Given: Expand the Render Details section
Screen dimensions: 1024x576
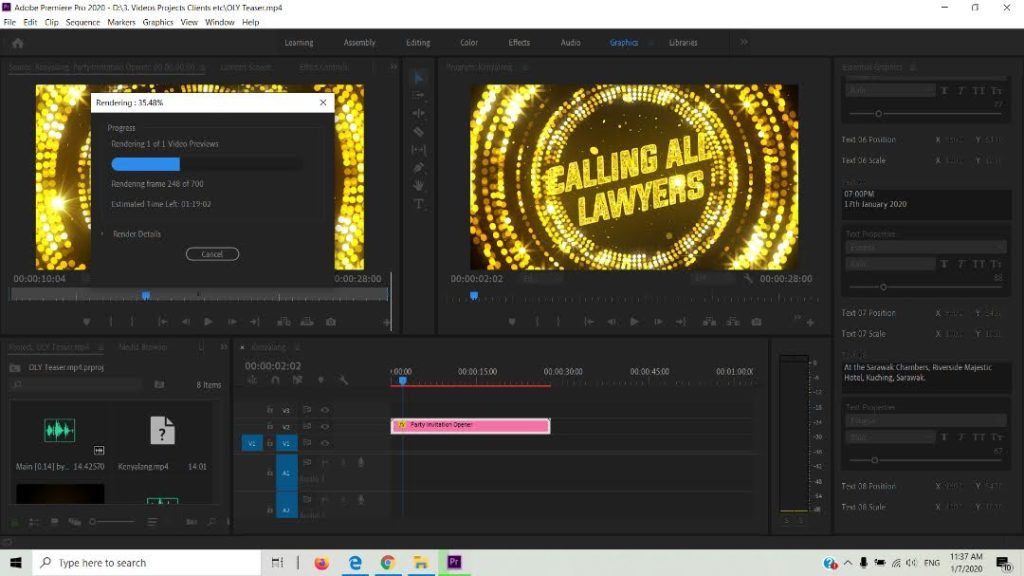Looking at the screenshot, I should (x=102, y=234).
